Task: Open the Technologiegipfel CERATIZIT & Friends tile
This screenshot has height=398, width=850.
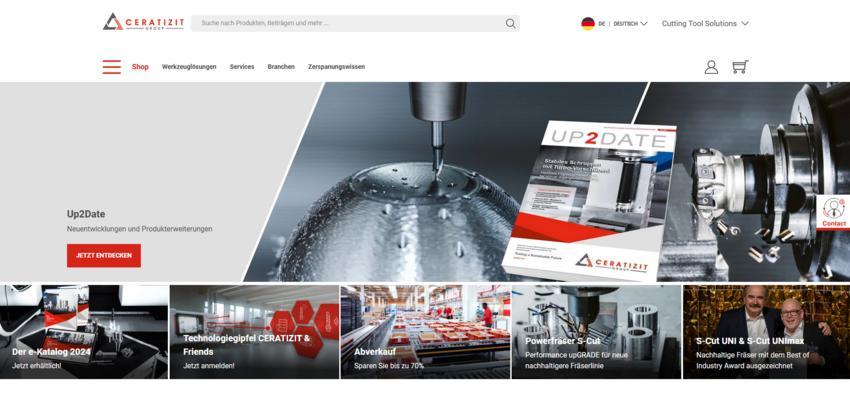Action: point(254,332)
